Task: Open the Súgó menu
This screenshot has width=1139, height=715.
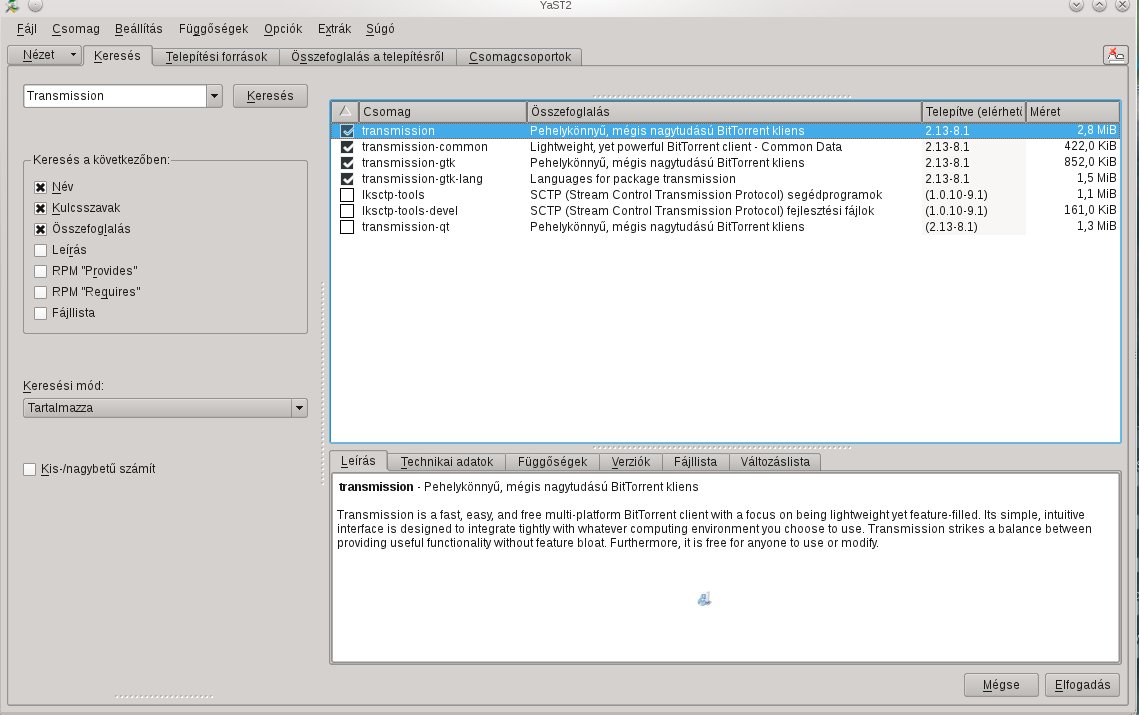Action: click(380, 29)
